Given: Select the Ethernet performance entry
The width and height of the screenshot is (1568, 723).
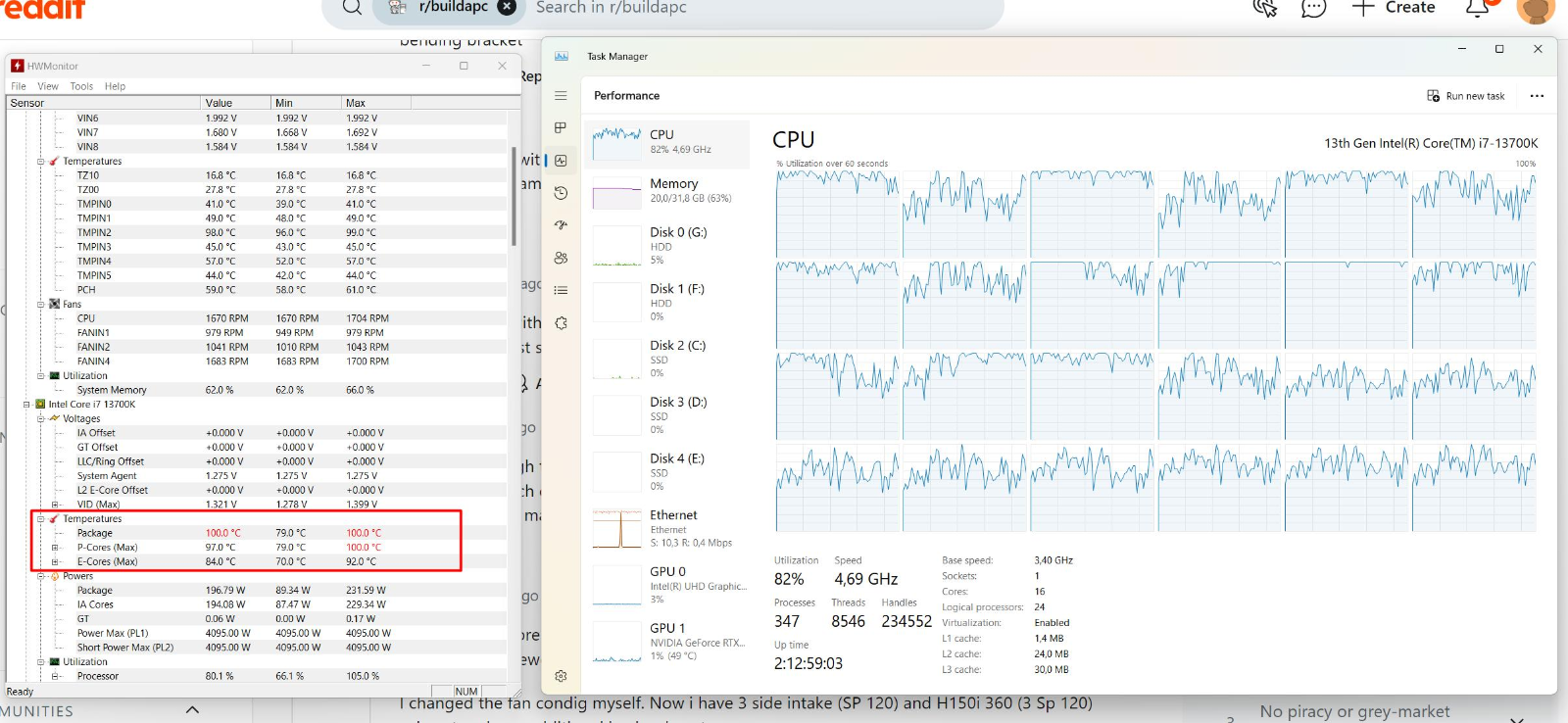Looking at the screenshot, I should coord(668,529).
